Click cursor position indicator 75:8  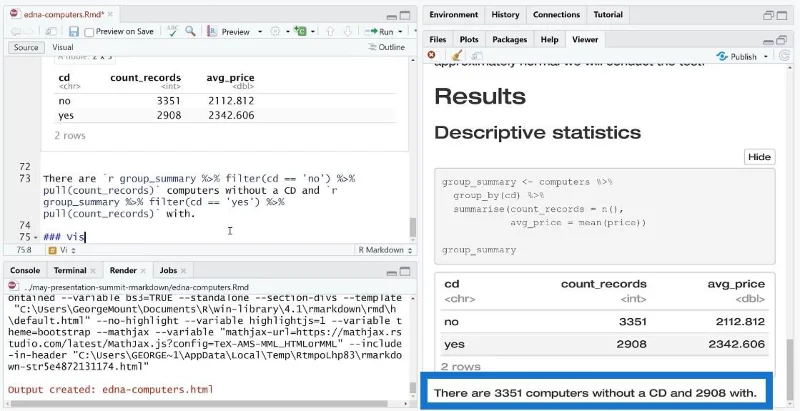click(24, 250)
